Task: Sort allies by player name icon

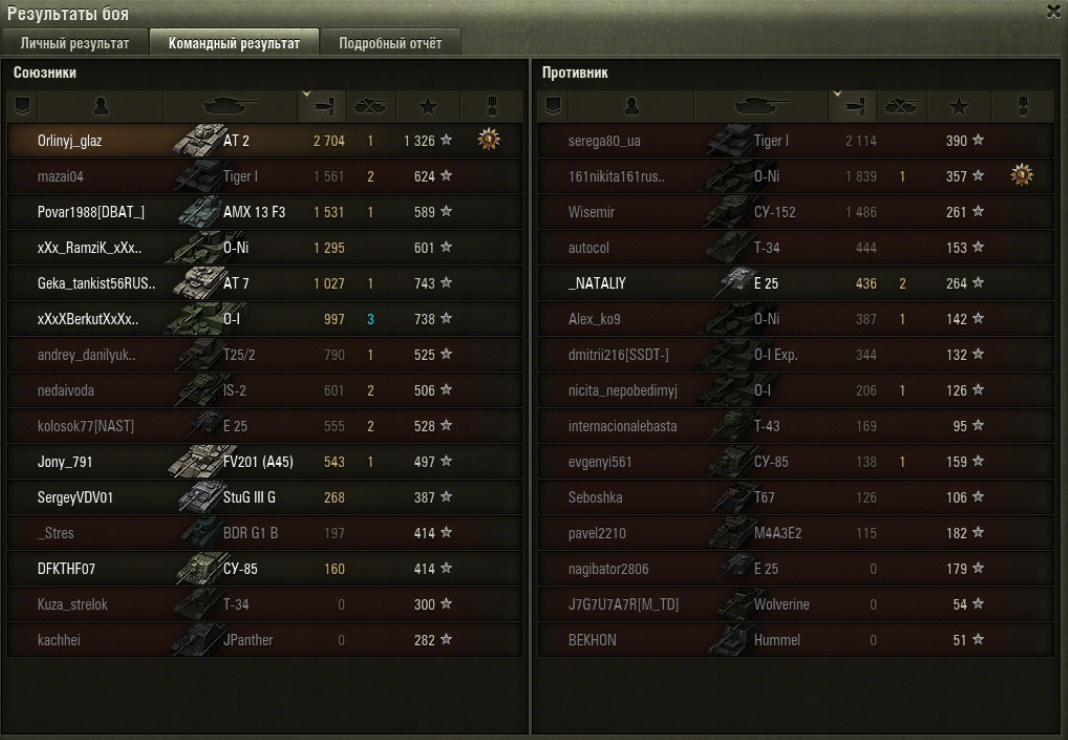Action: coord(101,106)
